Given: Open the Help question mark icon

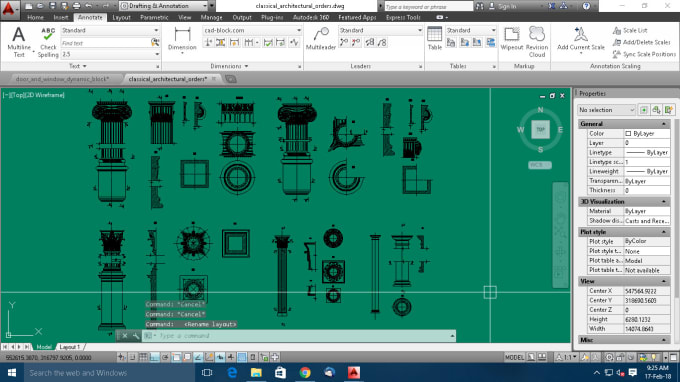Looking at the screenshot, I should click(586, 6).
